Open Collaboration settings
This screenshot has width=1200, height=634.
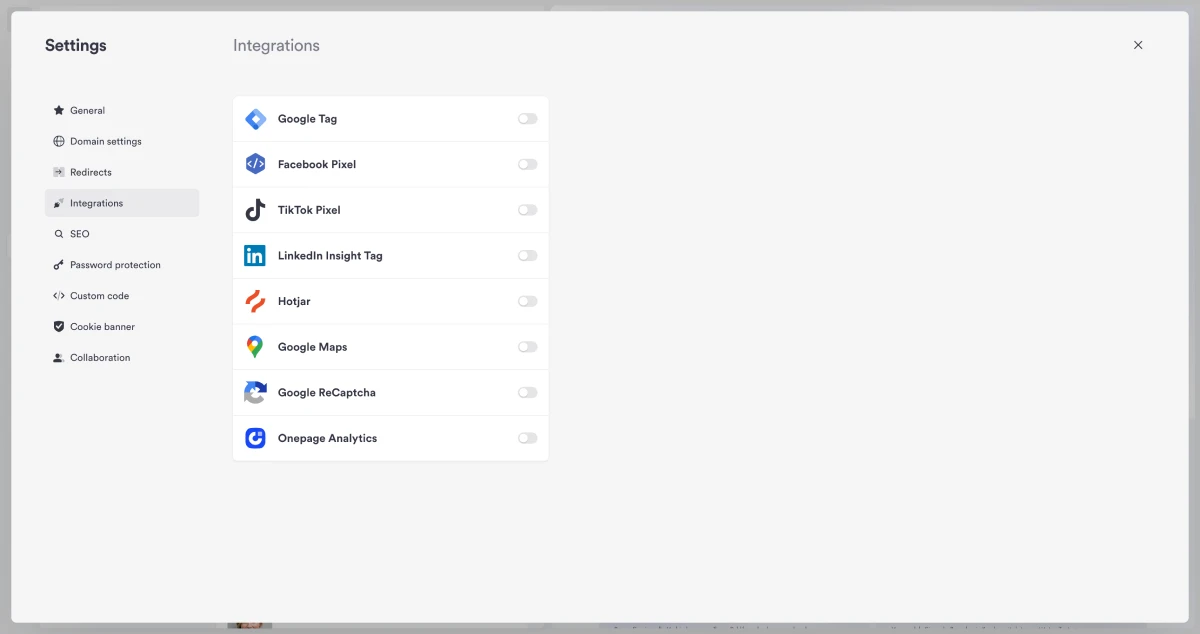[122, 358]
